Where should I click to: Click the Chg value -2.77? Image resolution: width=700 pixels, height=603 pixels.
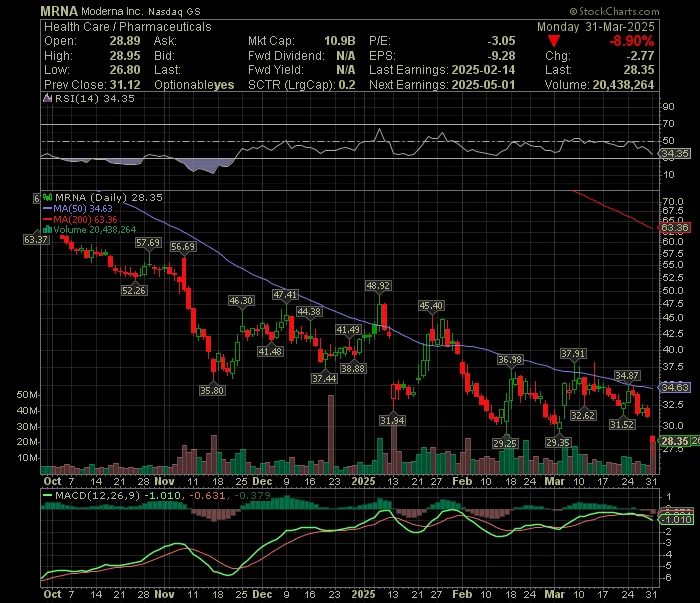[640, 56]
